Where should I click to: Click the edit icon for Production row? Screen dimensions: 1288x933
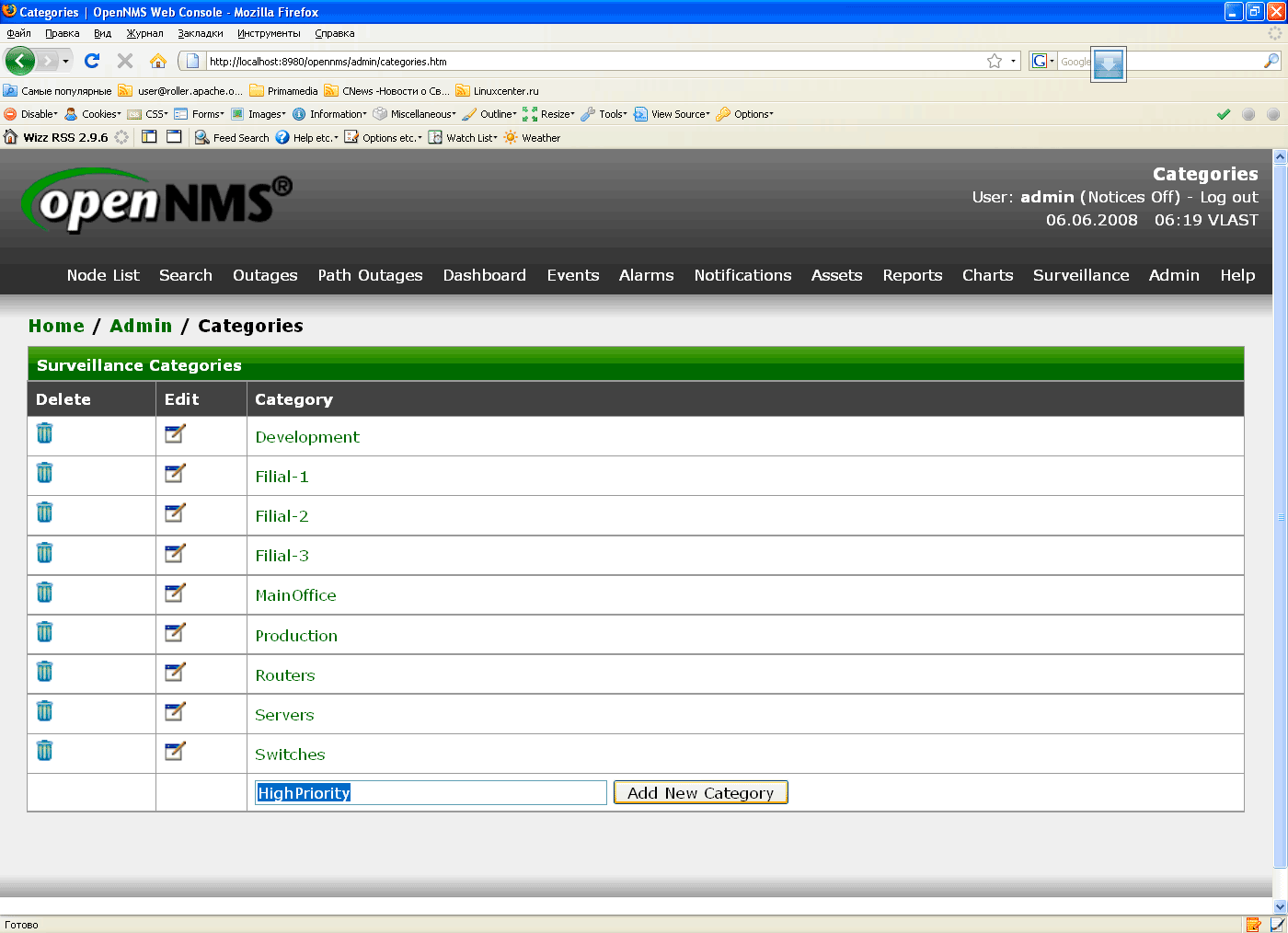(x=175, y=633)
